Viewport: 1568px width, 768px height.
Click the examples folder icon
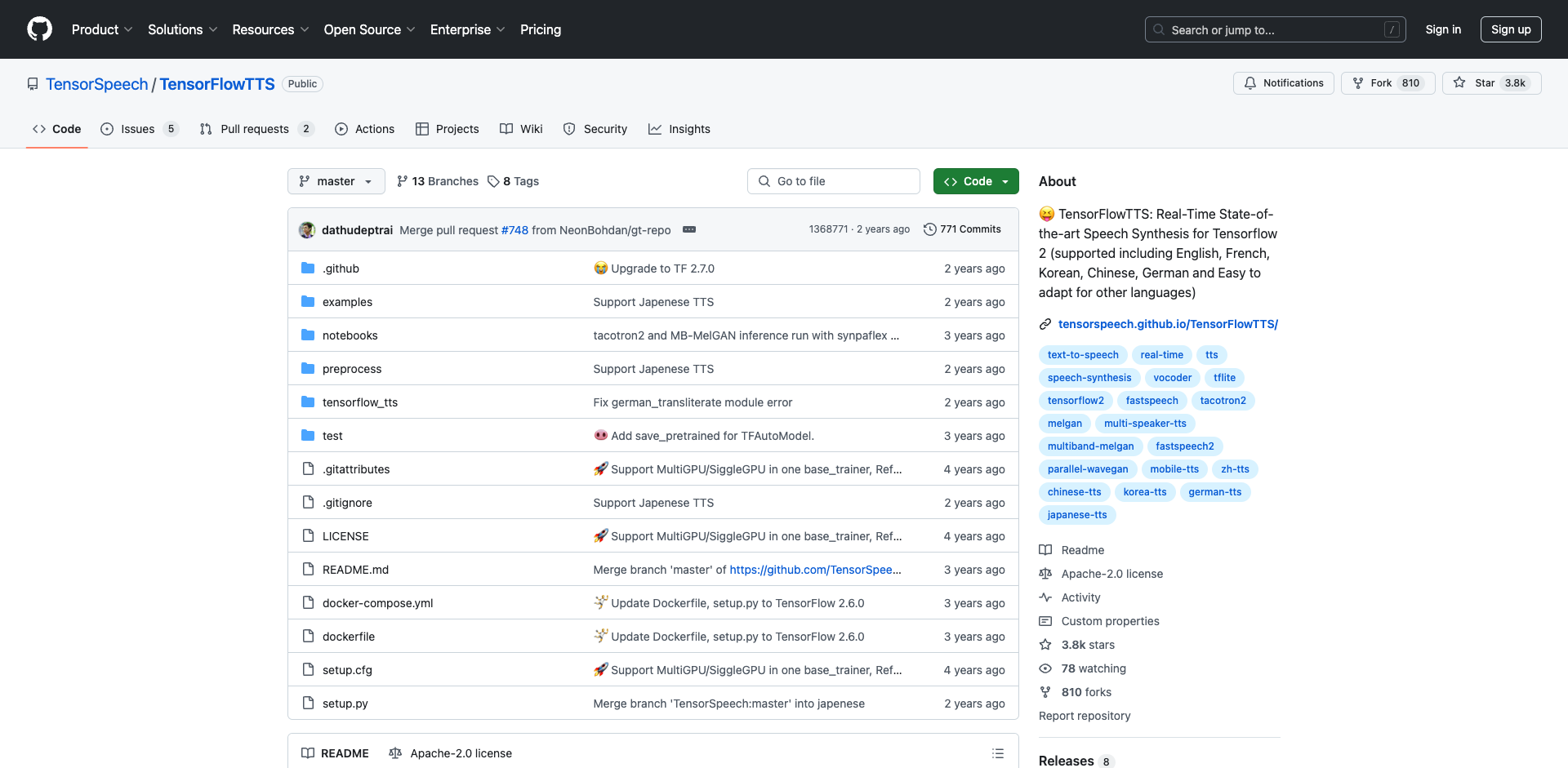[308, 302]
